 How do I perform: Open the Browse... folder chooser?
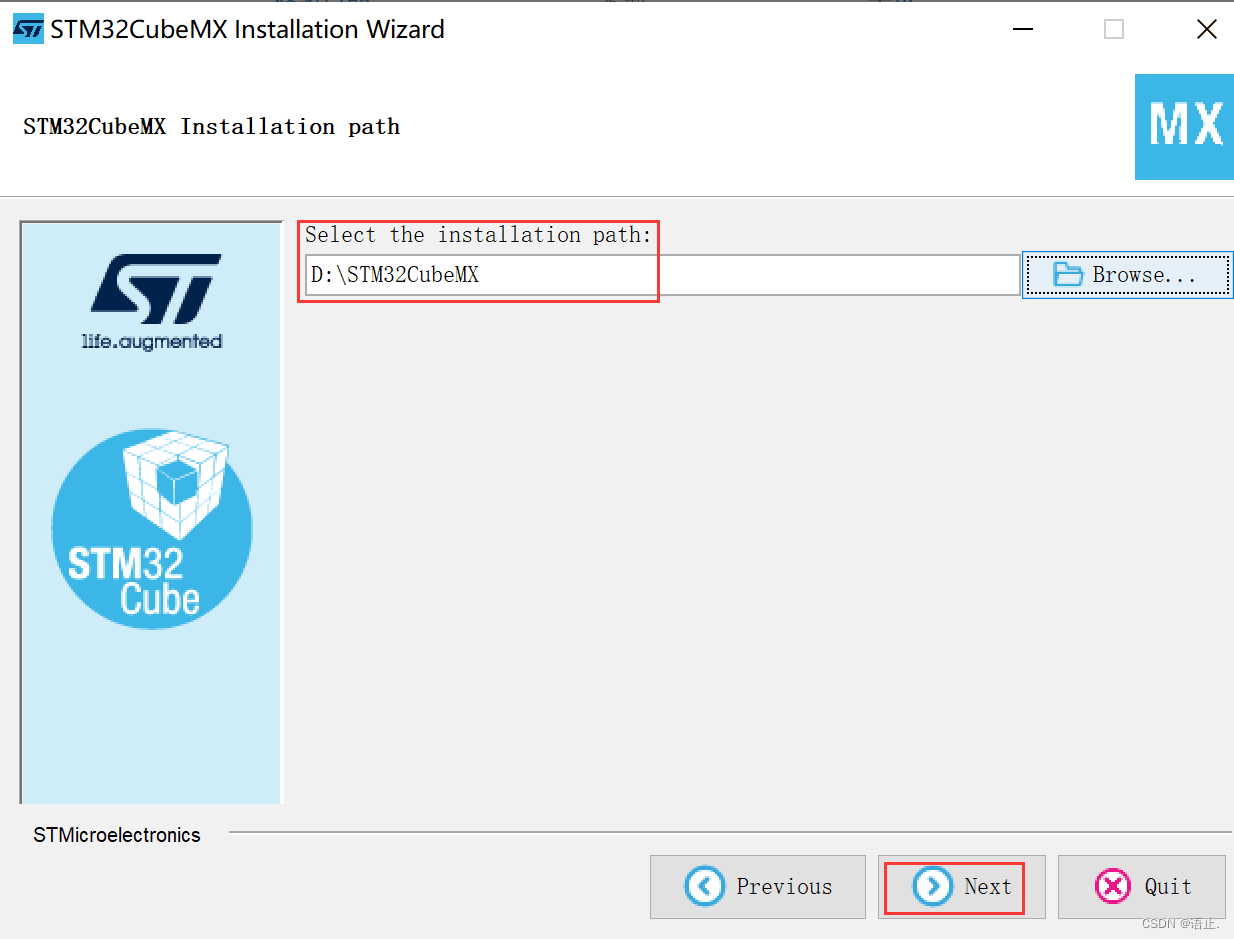[x=1127, y=275]
